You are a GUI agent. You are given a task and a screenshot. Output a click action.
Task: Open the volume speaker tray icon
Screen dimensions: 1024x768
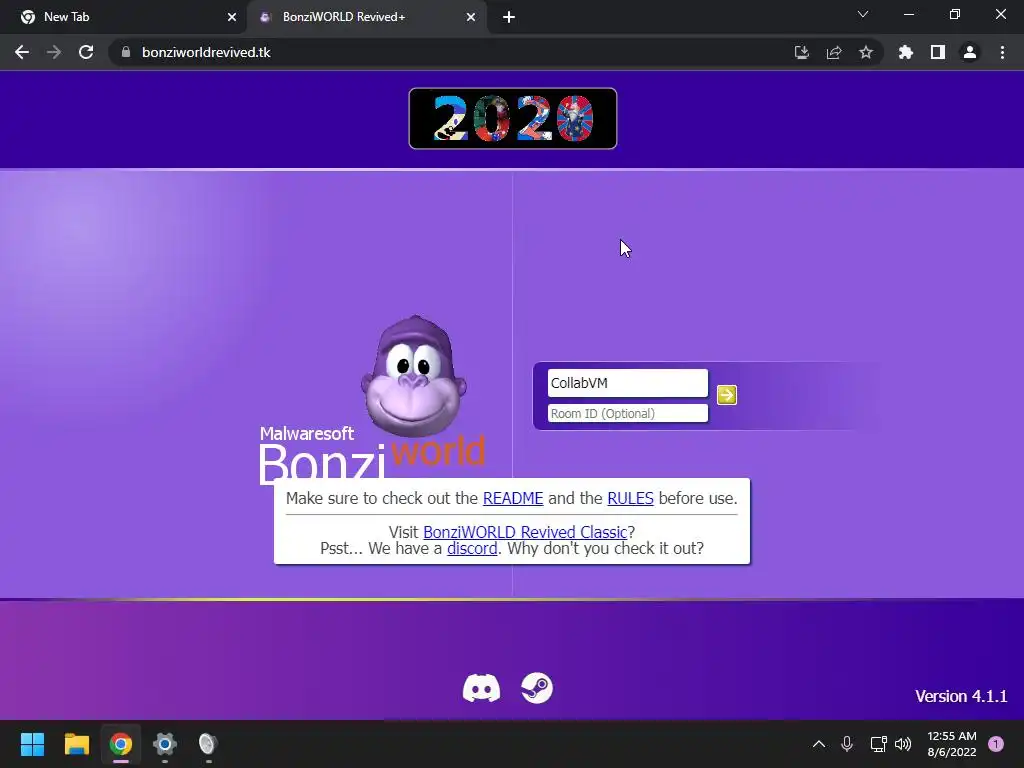click(903, 744)
